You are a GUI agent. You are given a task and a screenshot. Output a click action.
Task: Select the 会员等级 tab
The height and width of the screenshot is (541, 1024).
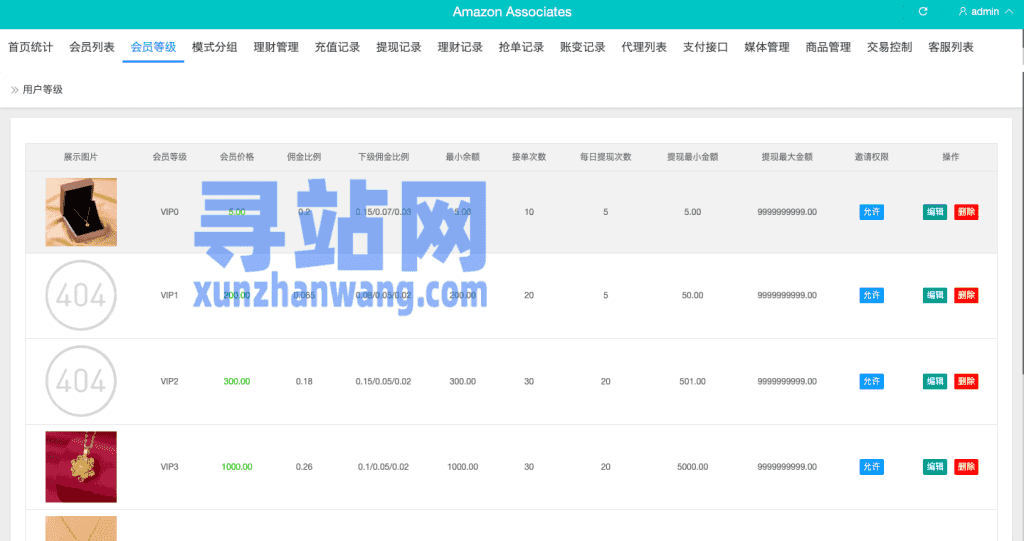tap(153, 47)
